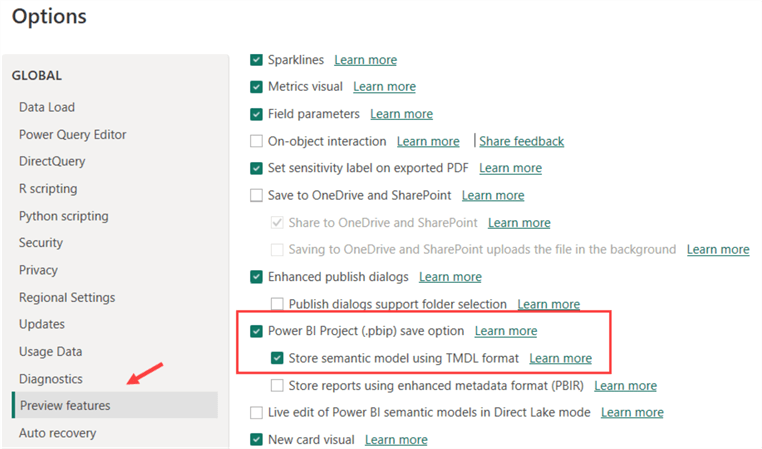Select Preview features in sidebar
Screen dimensions: 762x449
click(115, 405)
